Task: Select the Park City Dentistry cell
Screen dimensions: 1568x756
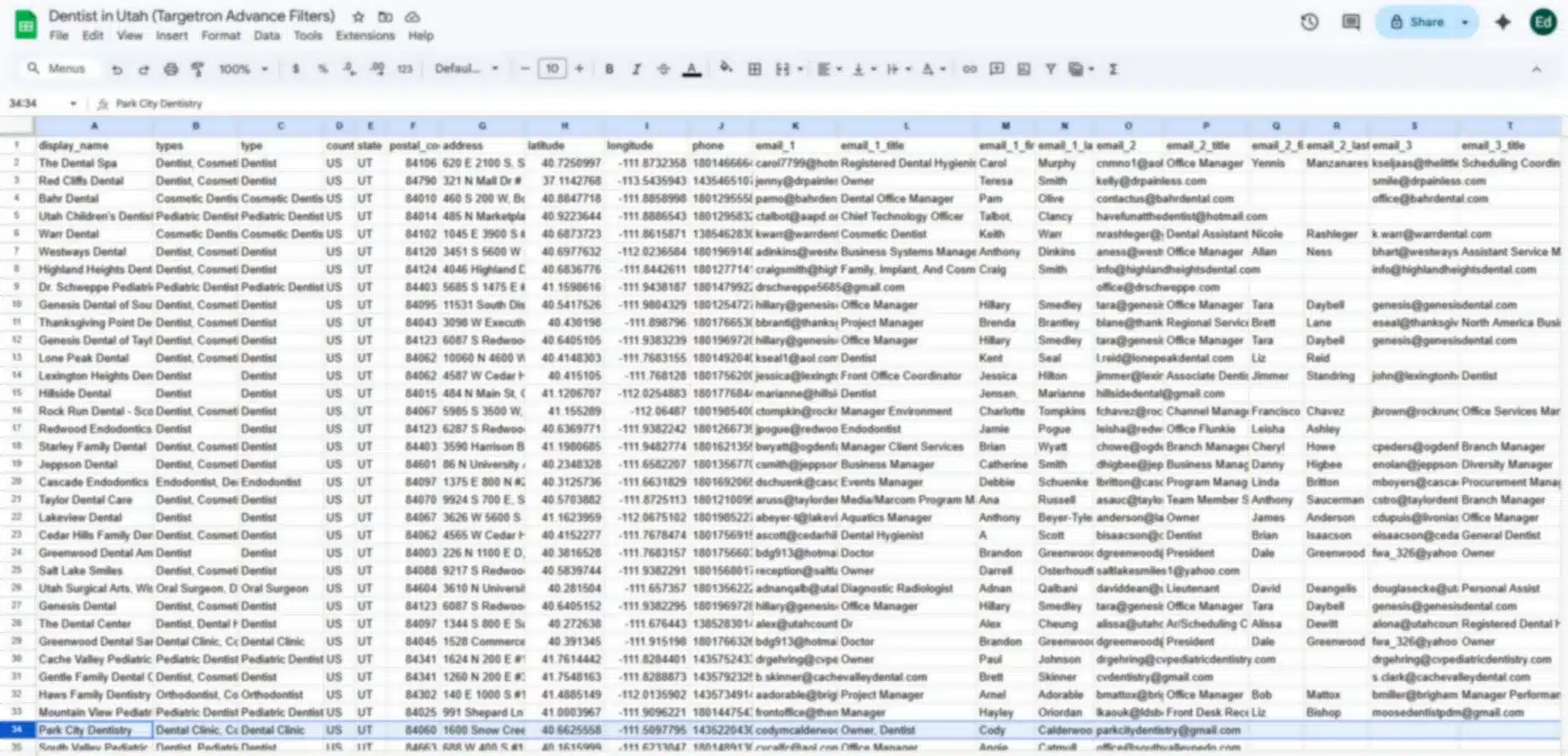Action: pyautogui.click(x=94, y=730)
